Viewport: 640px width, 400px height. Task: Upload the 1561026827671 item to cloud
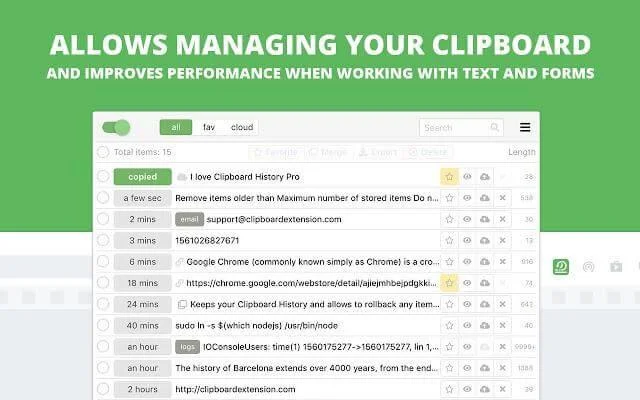pos(484,240)
